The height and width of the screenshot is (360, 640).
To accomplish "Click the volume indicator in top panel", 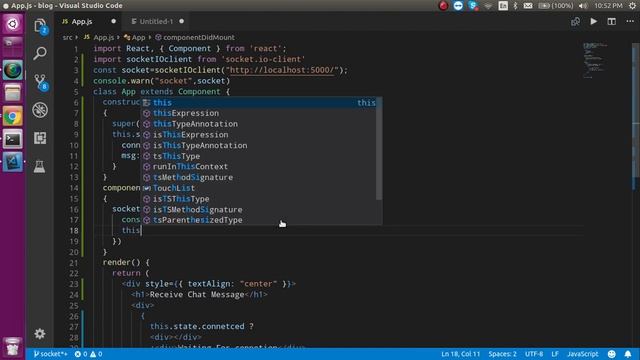I will [x=583, y=6].
